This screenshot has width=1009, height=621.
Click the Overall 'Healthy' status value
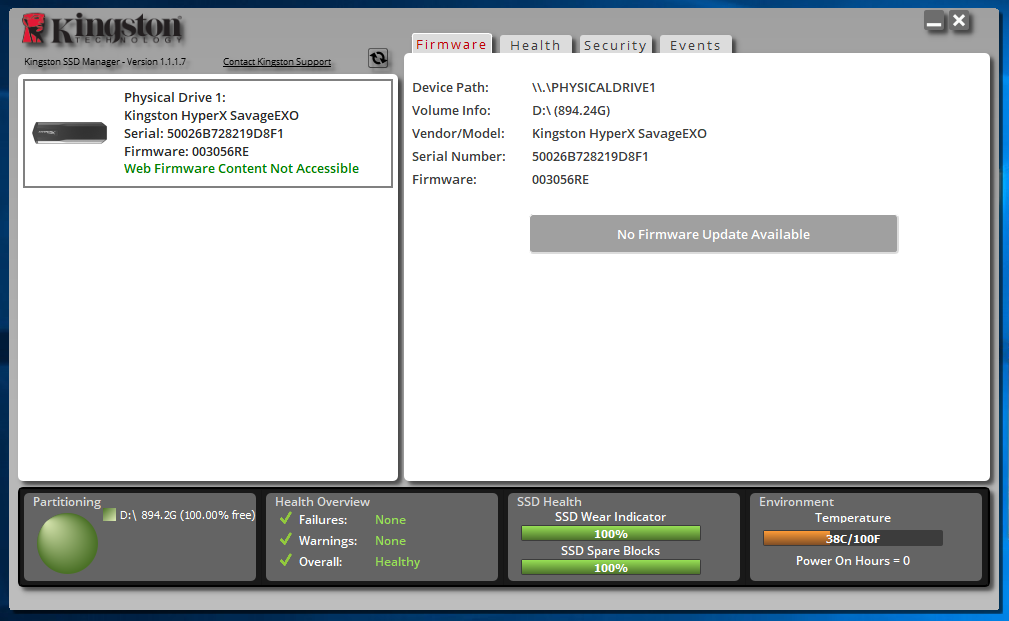tap(397, 562)
